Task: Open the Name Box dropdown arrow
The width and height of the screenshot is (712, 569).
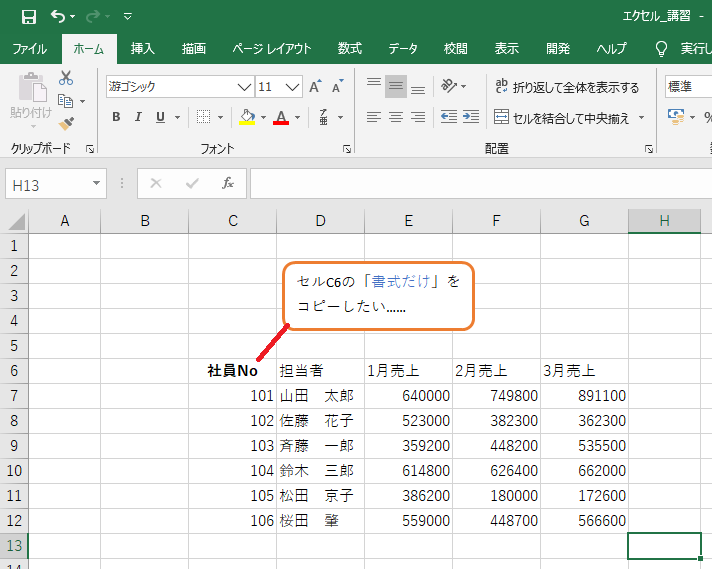Action: click(x=96, y=183)
